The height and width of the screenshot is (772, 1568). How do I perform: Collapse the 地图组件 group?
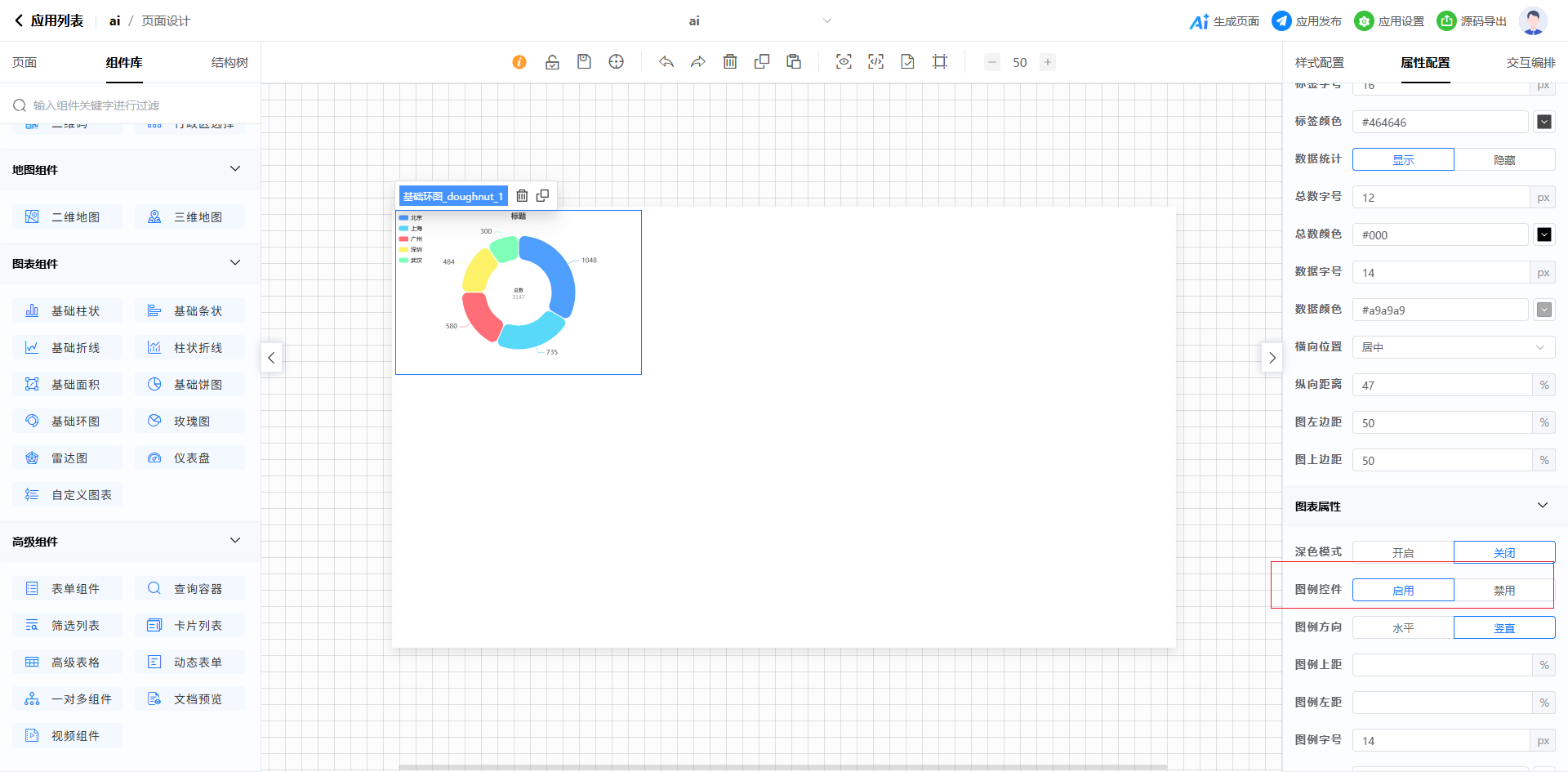235,169
